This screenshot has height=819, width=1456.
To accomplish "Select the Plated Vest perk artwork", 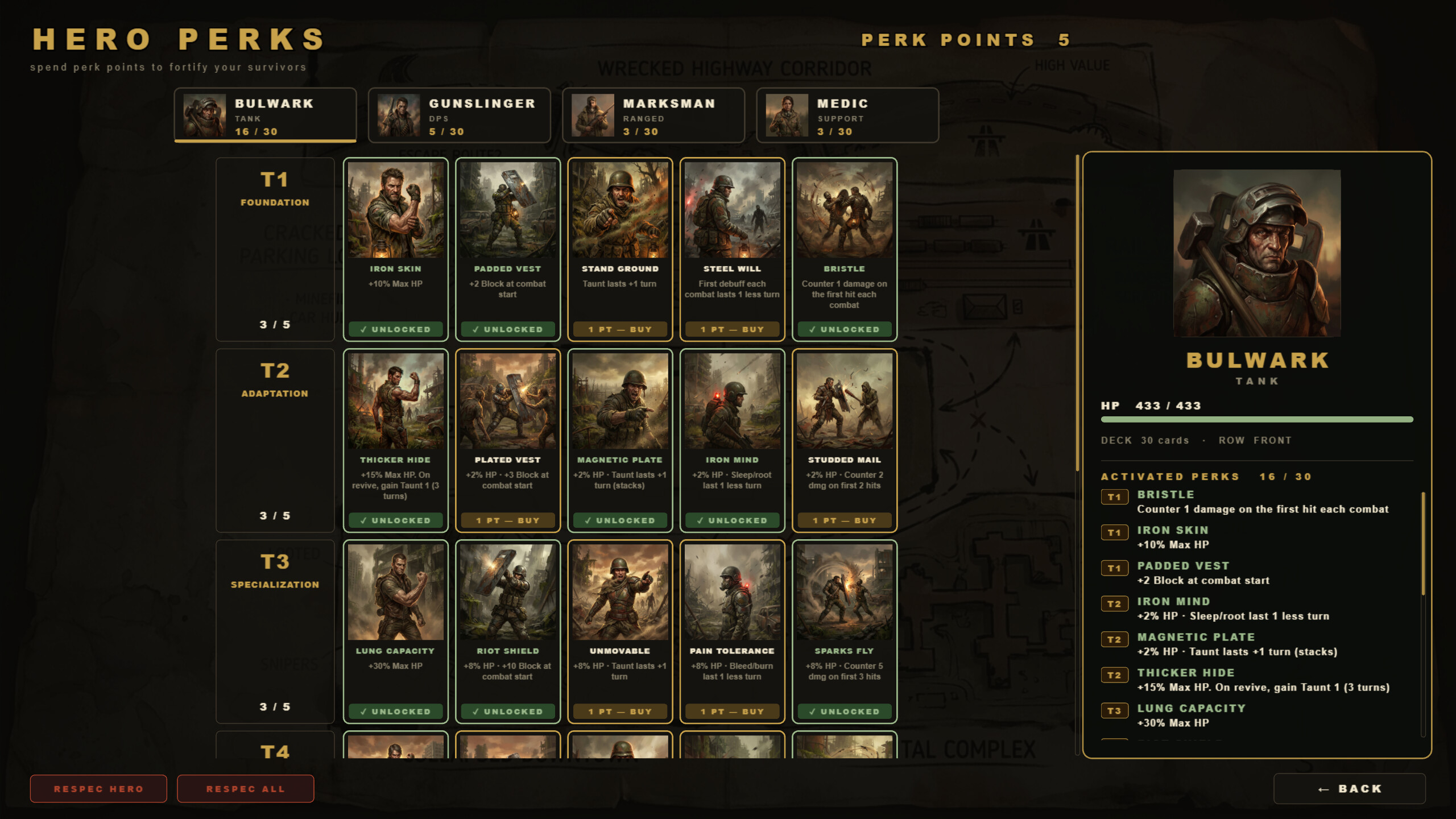I will coord(508,401).
